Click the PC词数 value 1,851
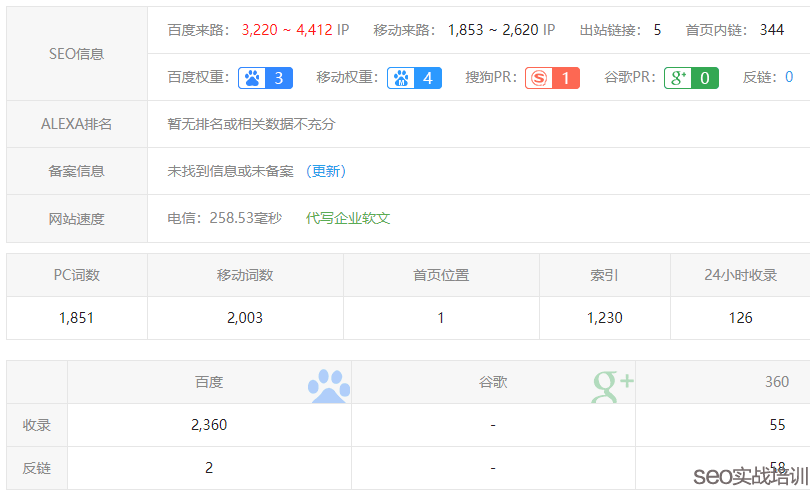 76,318
